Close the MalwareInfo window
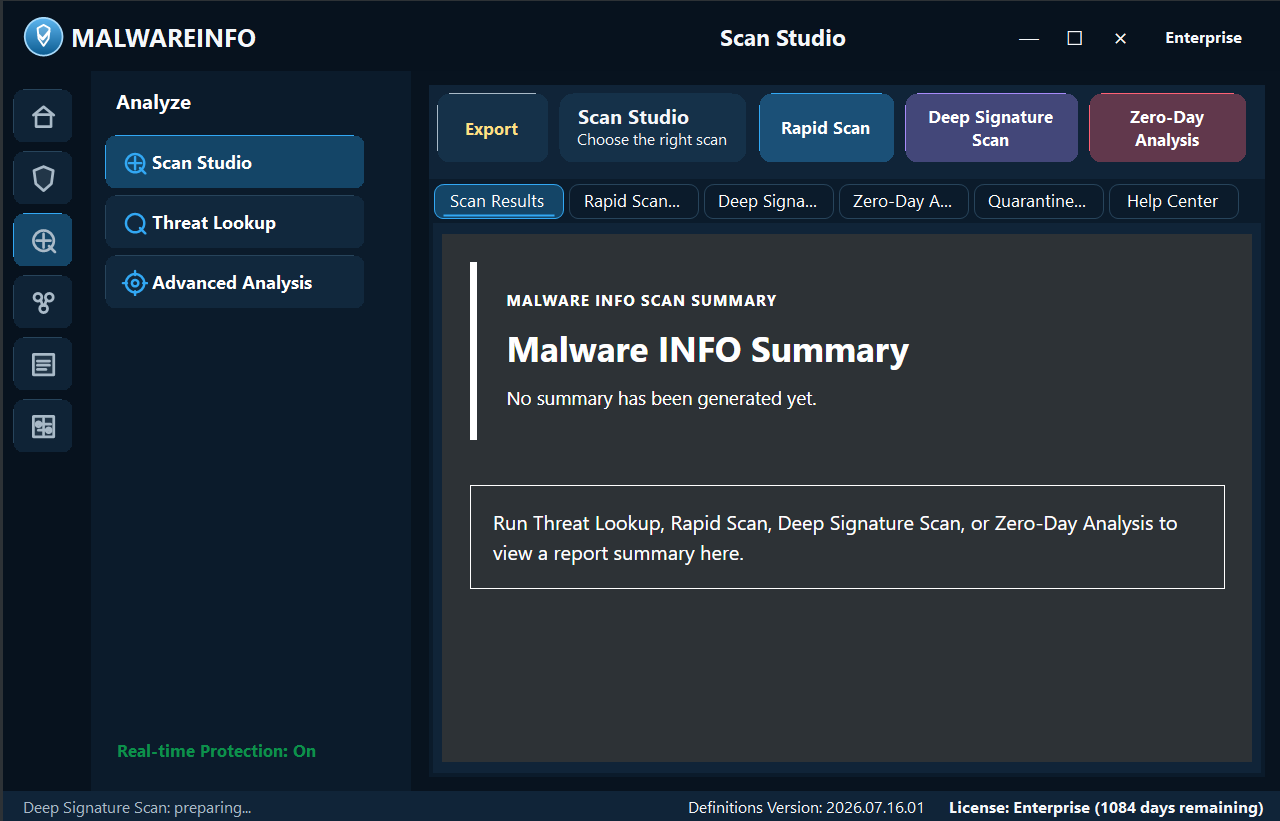The image size is (1280, 821). pos(1120,38)
